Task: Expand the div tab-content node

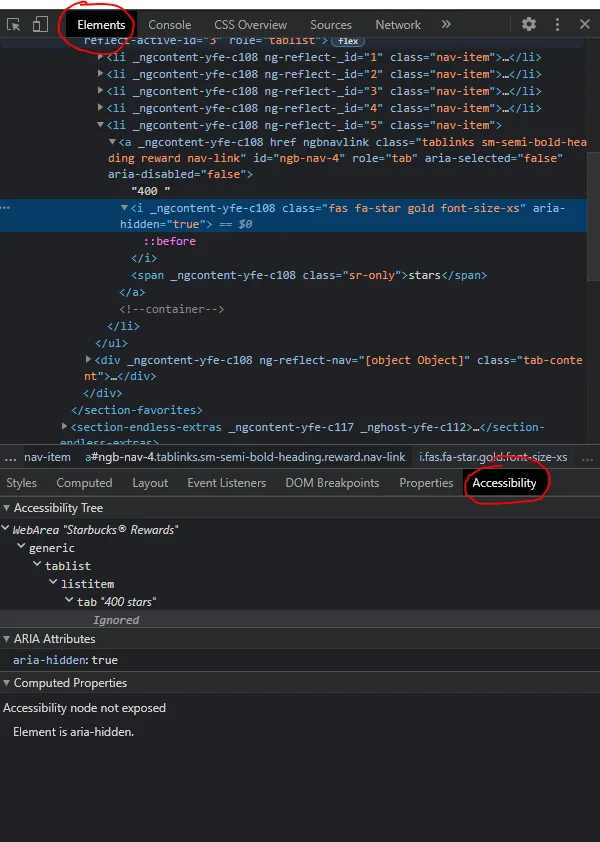Action: coord(89,359)
